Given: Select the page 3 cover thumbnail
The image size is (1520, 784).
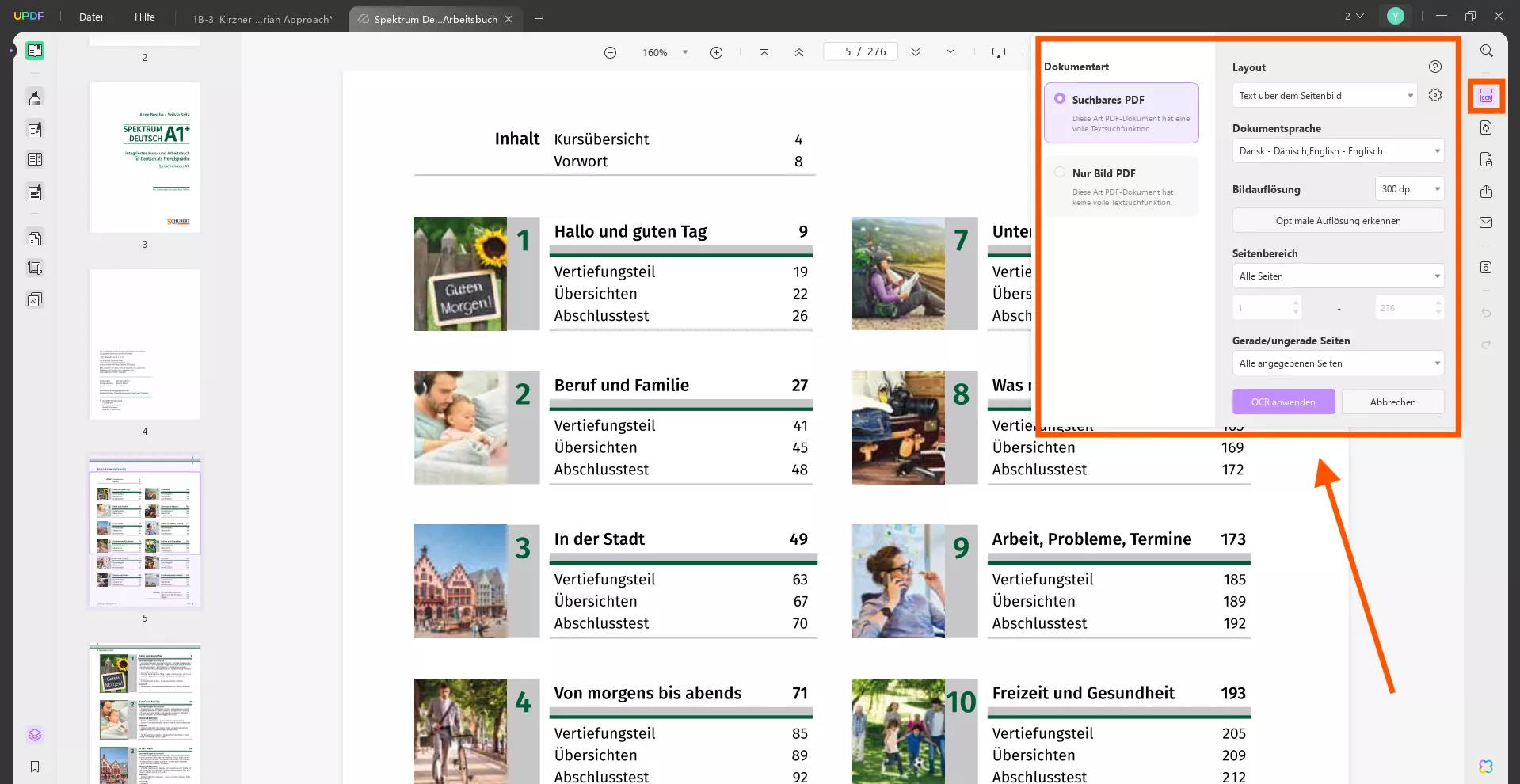Looking at the screenshot, I should point(145,158).
